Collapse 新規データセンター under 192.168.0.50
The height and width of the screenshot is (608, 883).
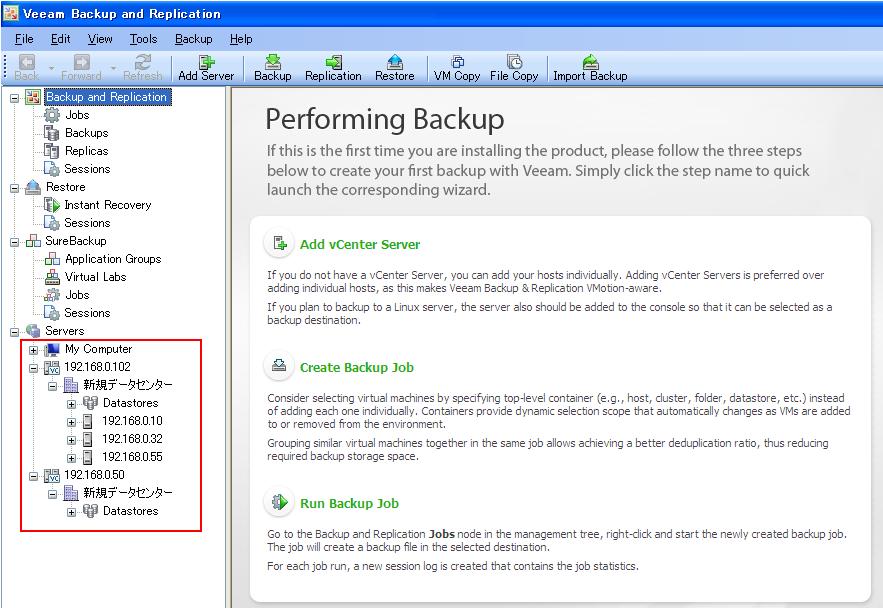tap(52, 494)
